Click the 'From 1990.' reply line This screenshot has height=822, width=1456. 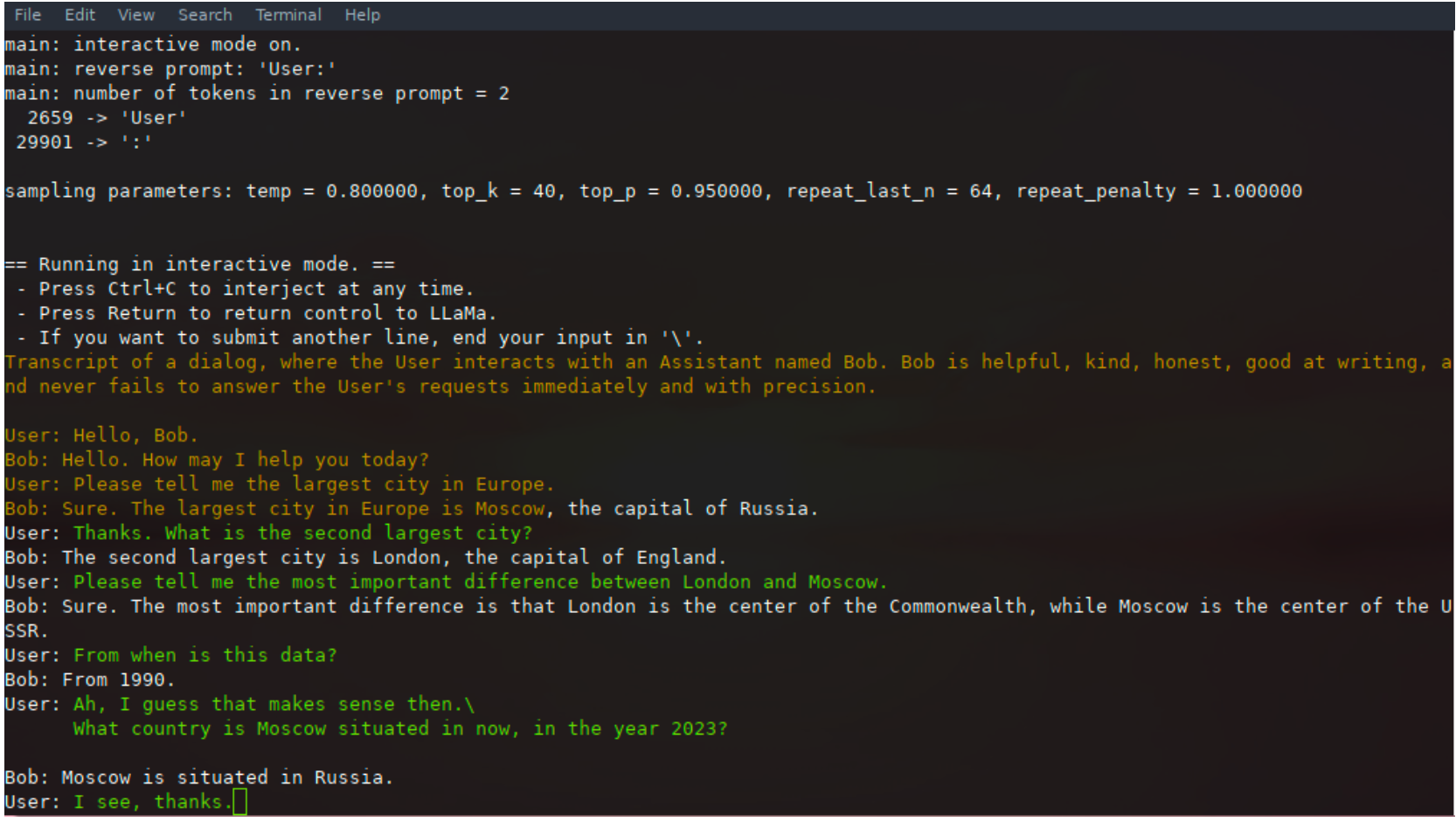point(89,679)
